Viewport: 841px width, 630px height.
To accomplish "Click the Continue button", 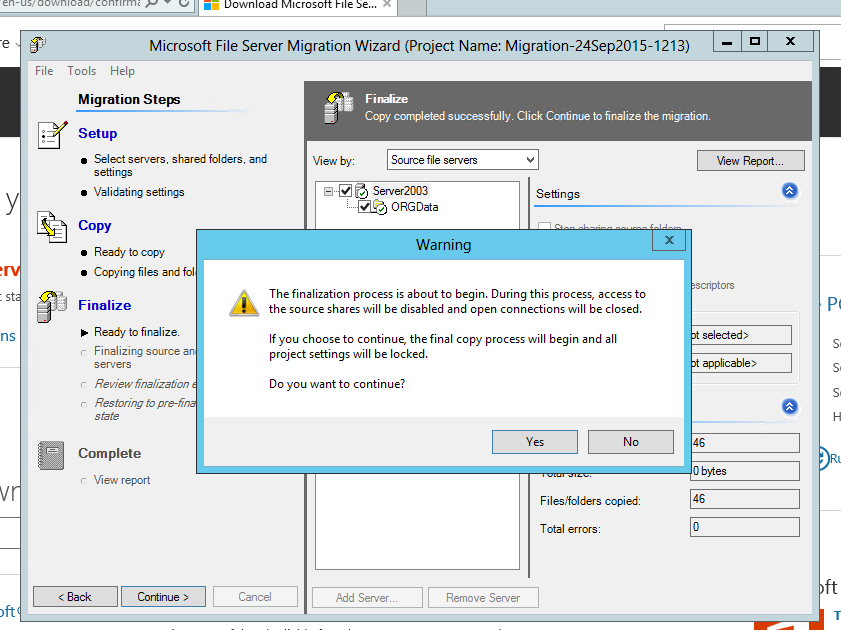I will coord(163,597).
